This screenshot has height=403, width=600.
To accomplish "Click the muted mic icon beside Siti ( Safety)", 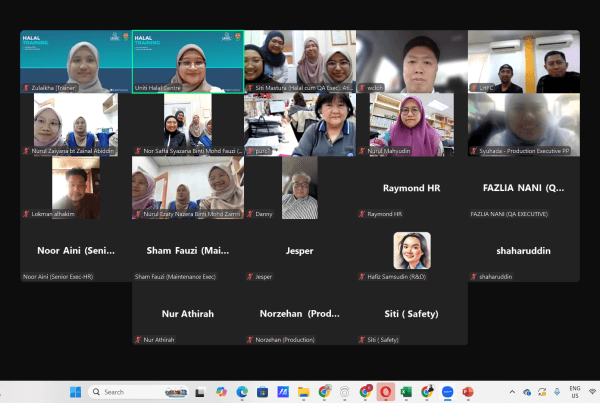I will (362, 339).
